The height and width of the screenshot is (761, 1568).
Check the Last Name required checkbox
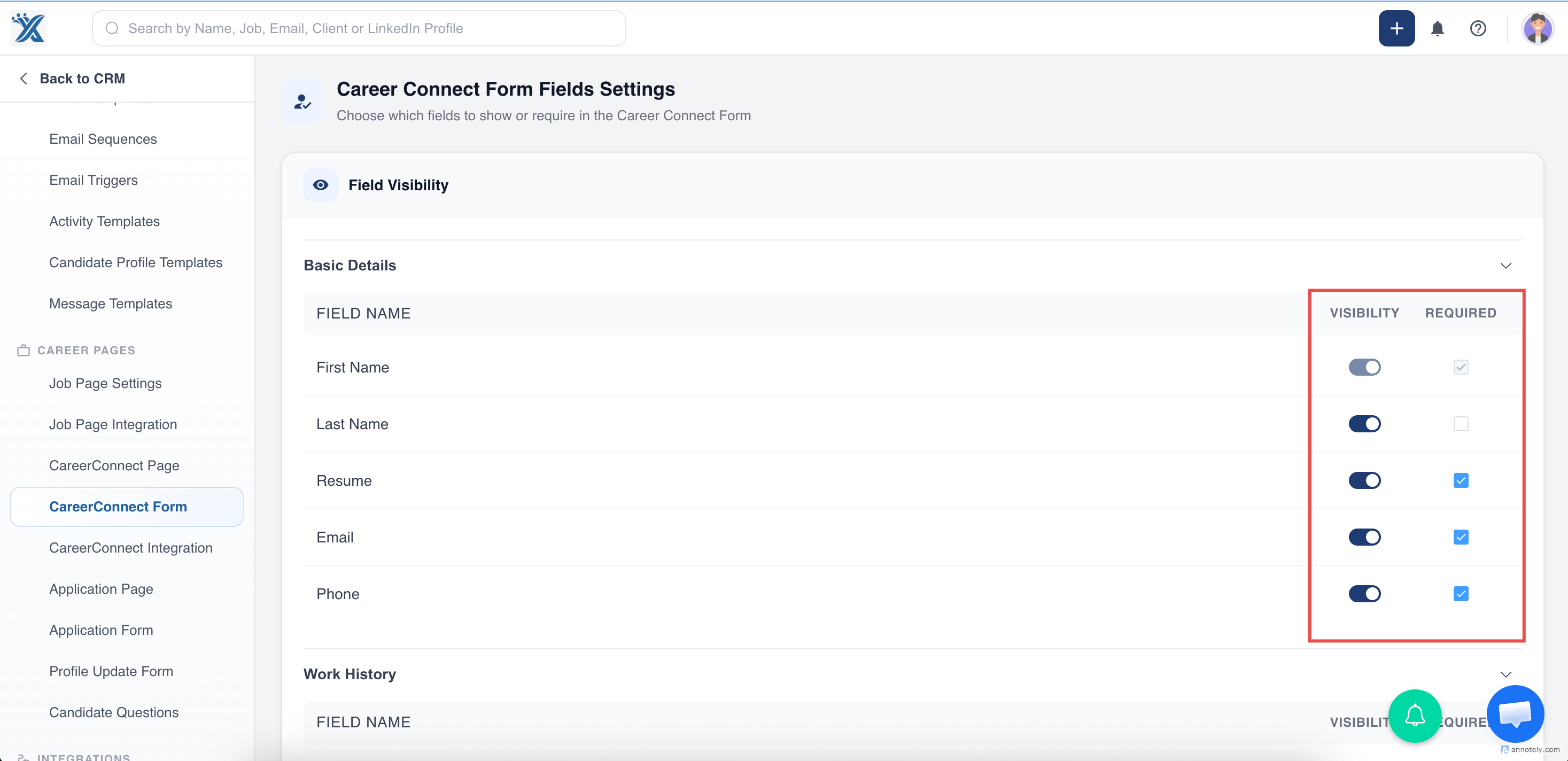[x=1460, y=424]
